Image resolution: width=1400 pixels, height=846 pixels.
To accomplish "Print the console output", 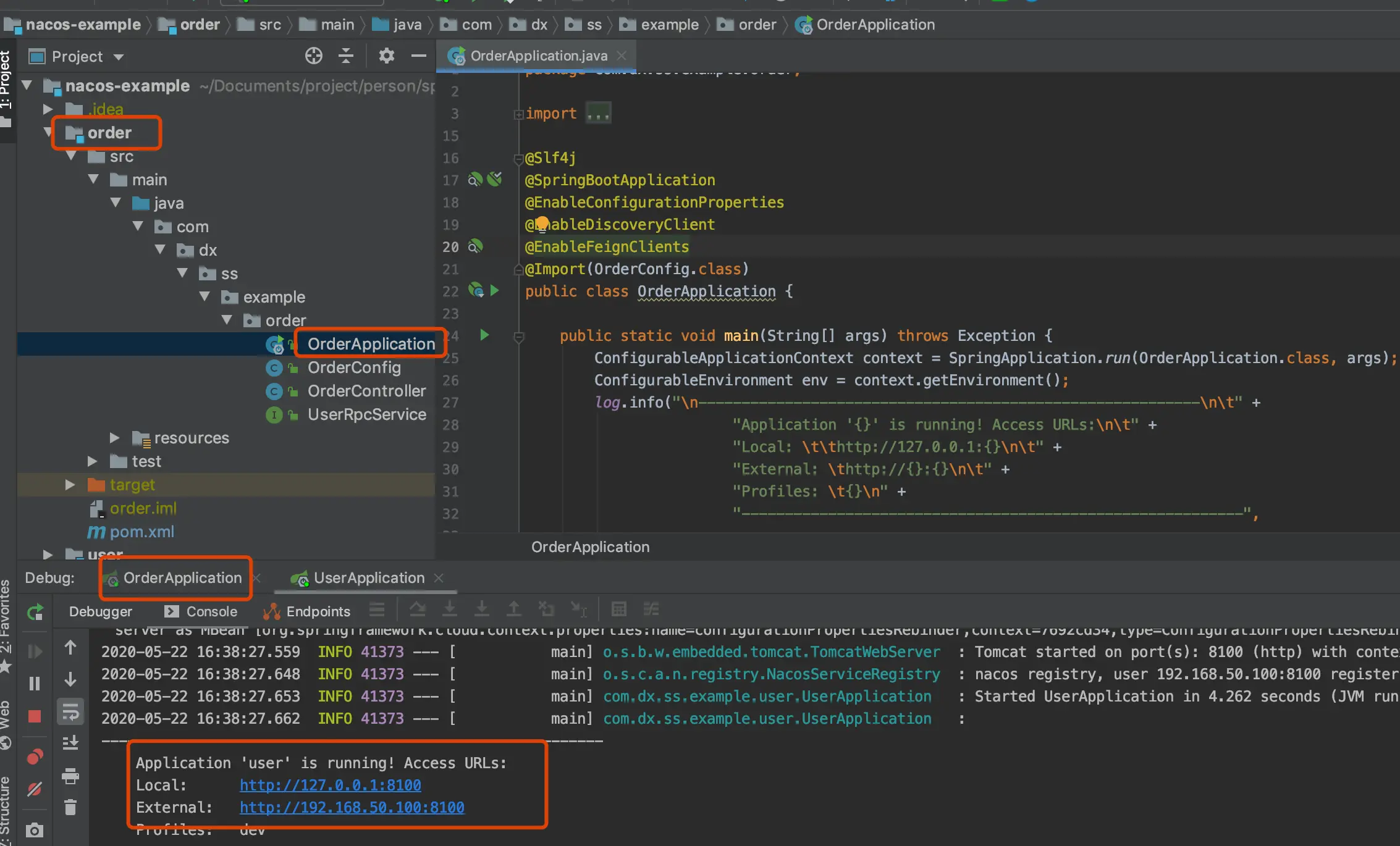I will point(70,776).
